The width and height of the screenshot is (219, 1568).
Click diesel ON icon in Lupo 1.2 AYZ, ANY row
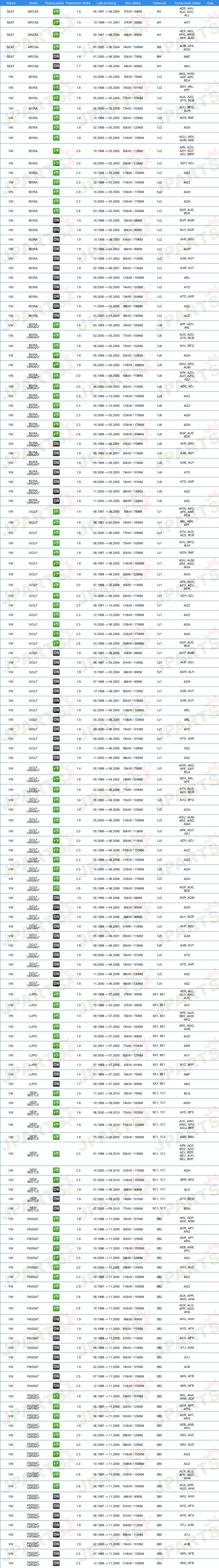56,1065
